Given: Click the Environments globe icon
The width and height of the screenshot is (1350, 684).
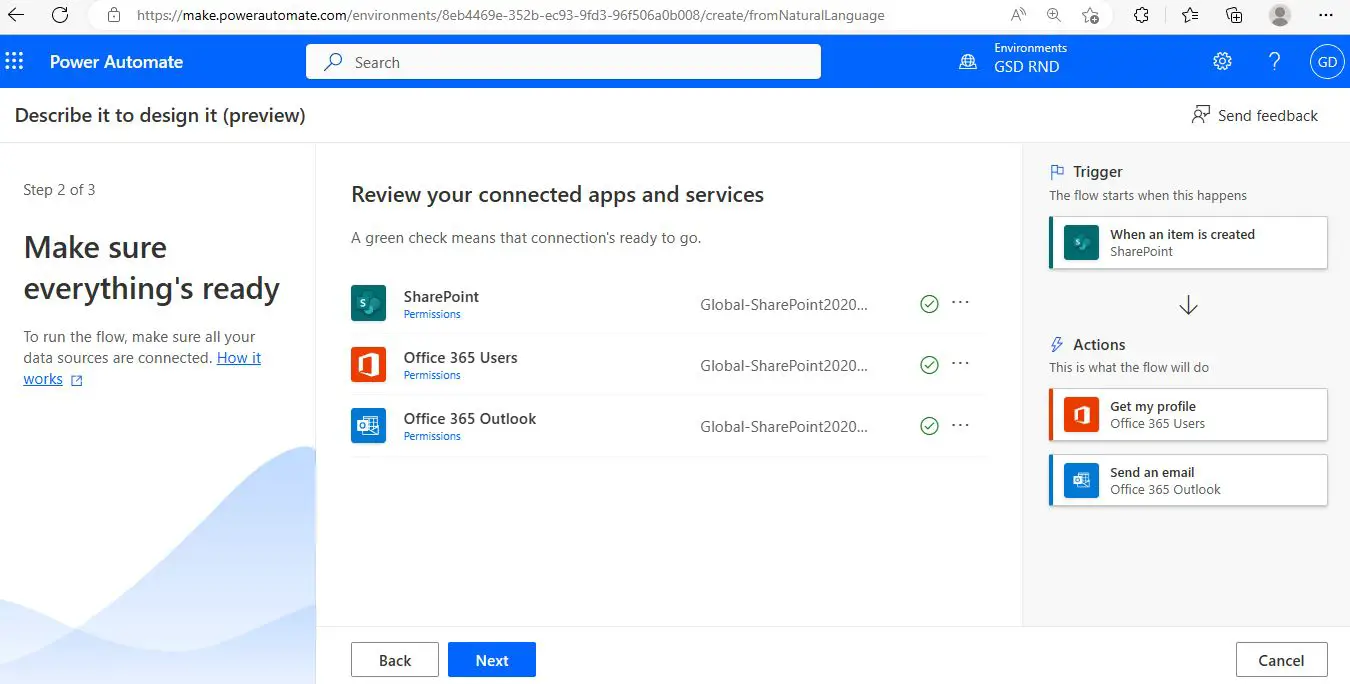Looking at the screenshot, I should click(967, 62).
